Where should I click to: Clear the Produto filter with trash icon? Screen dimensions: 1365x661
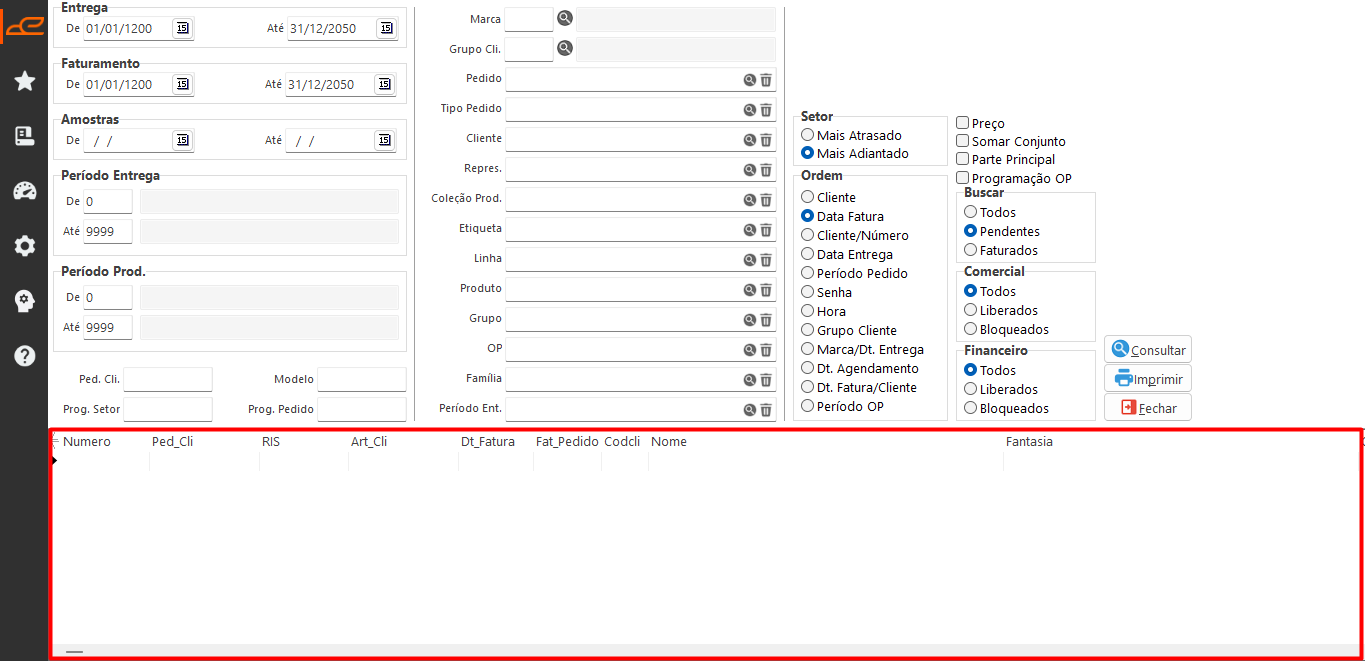click(x=766, y=290)
